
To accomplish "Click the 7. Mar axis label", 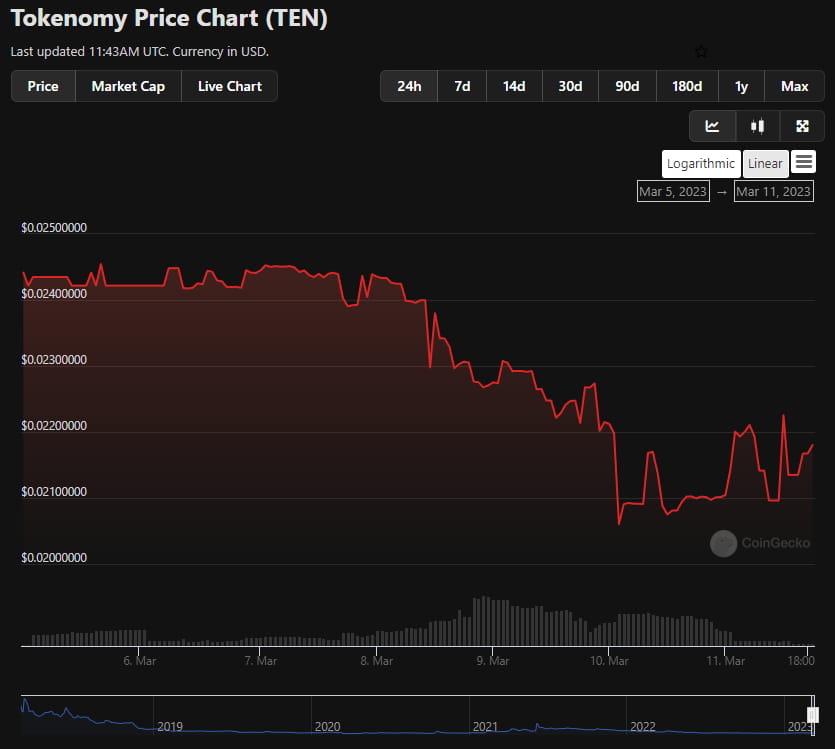I will (x=260, y=661).
